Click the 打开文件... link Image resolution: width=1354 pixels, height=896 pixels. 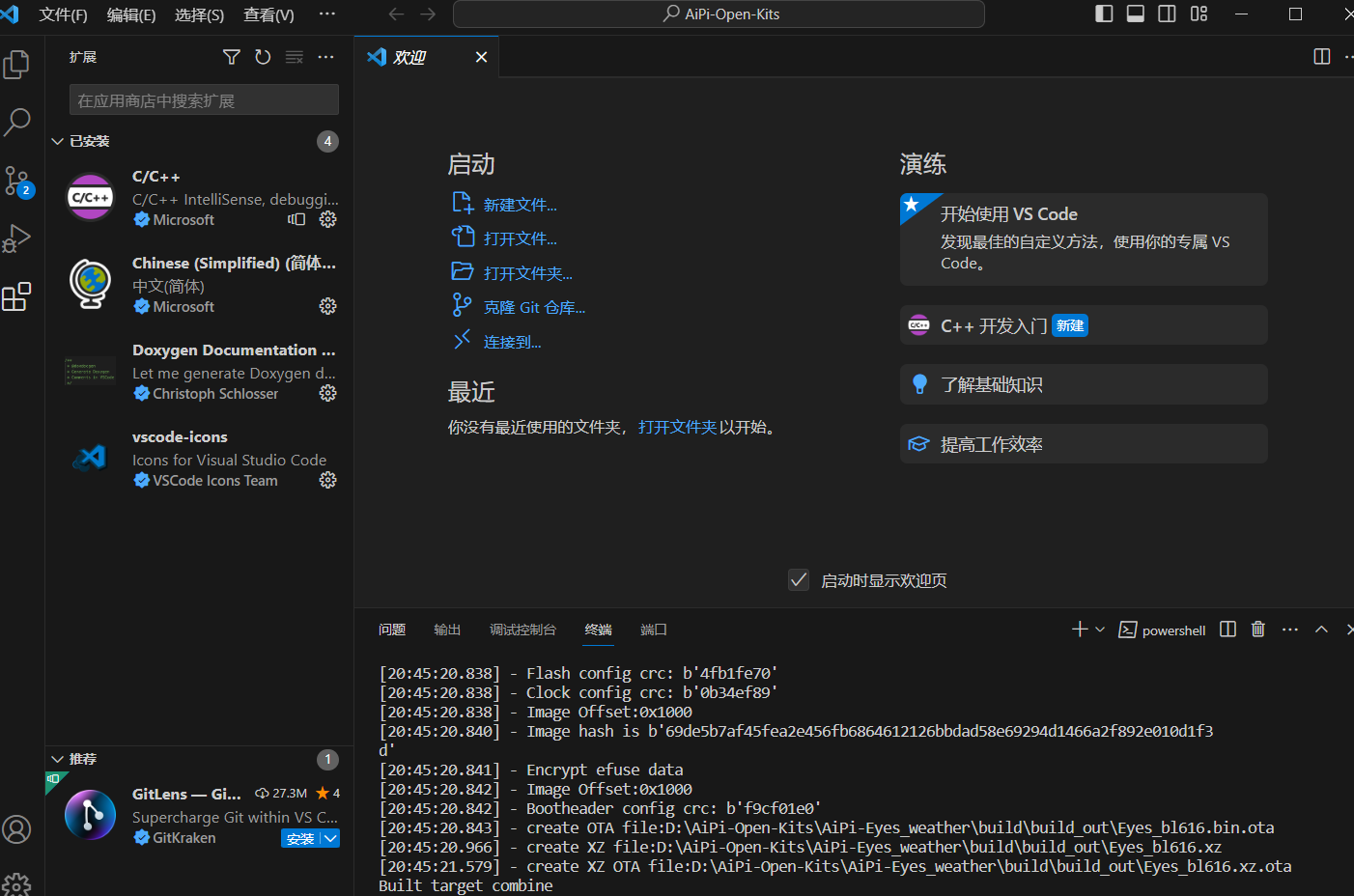pyautogui.click(x=521, y=238)
